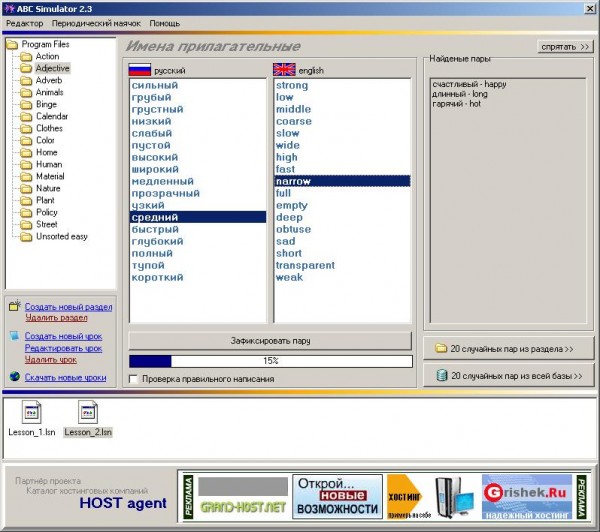The image size is (600, 532).
Task: Select the word transparent in English list
Action: coord(305,265)
